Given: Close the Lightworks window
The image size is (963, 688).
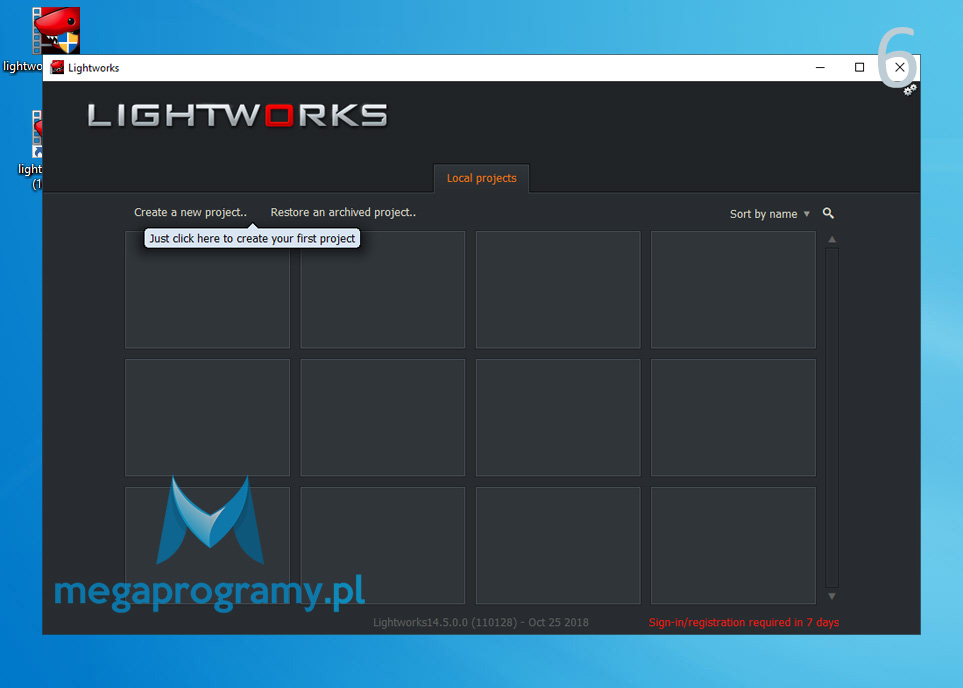Looking at the screenshot, I should [899, 68].
